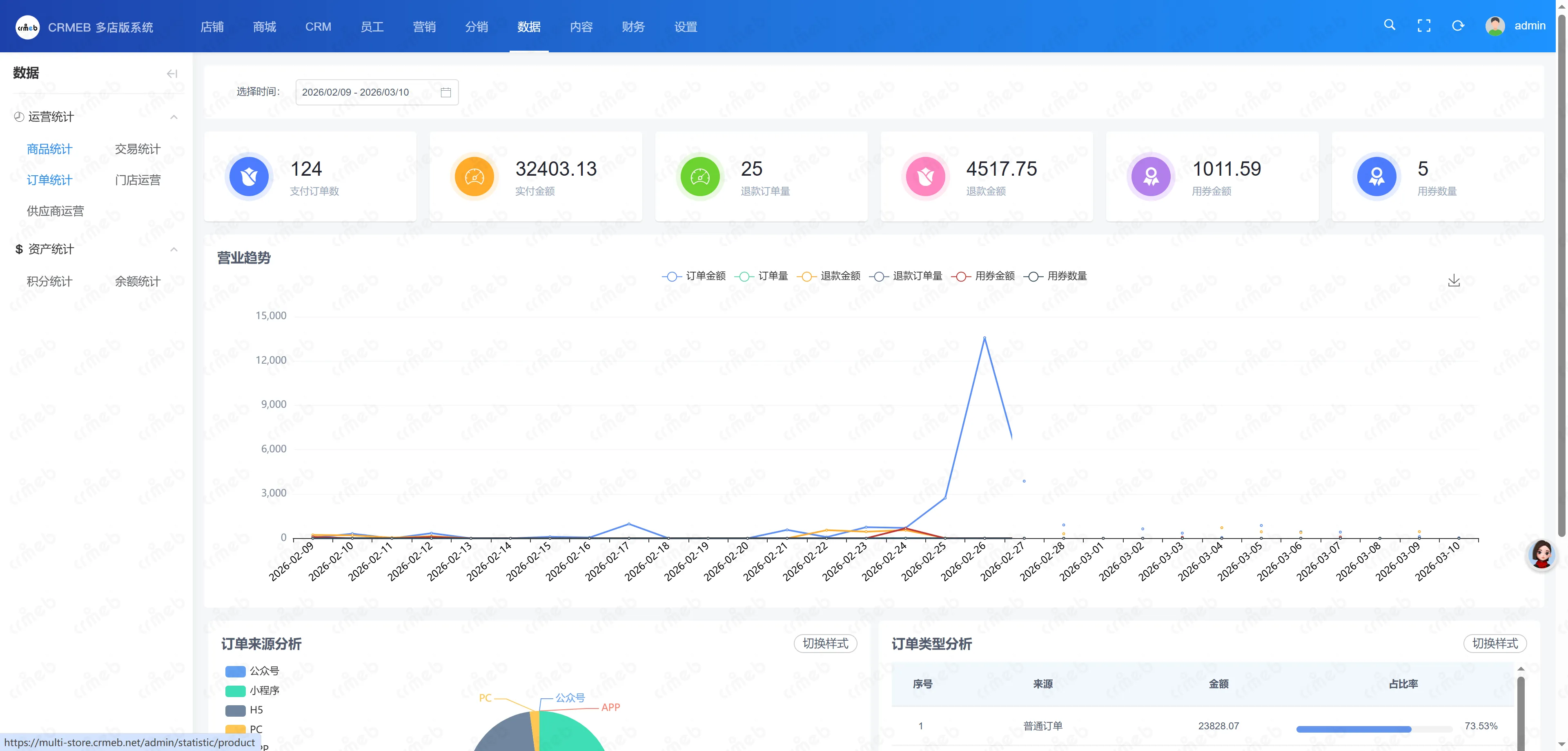Viewport: 1568px width, 751px height.
Task: Go to 交易统计 in sidebar
Action: coord(138,149)
